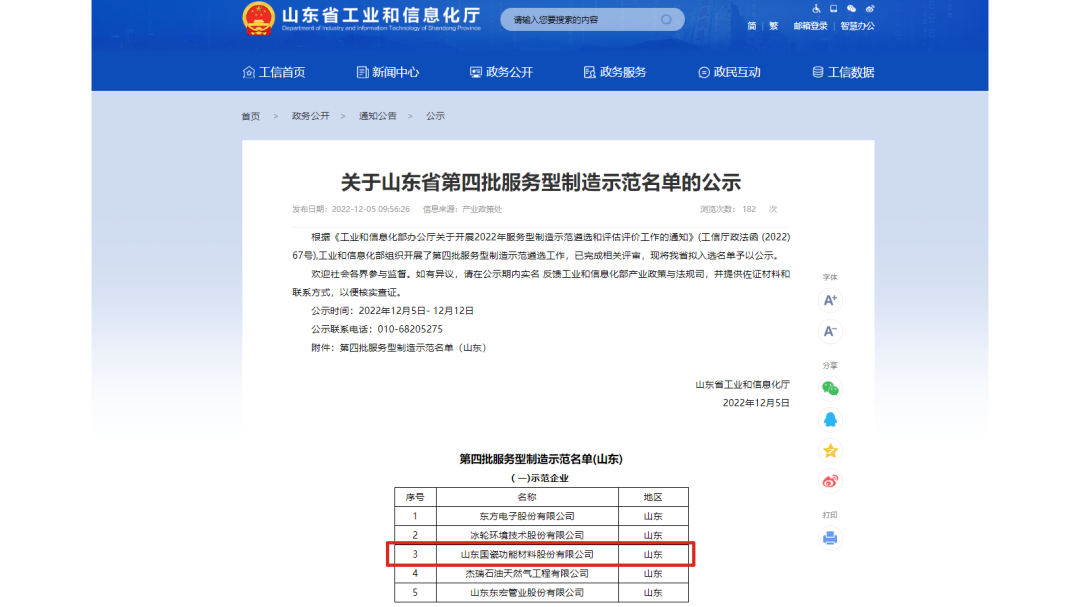Share article via QQ penguin icon
The height and width of the screenshot is (607, 1080).
point(830,420)
